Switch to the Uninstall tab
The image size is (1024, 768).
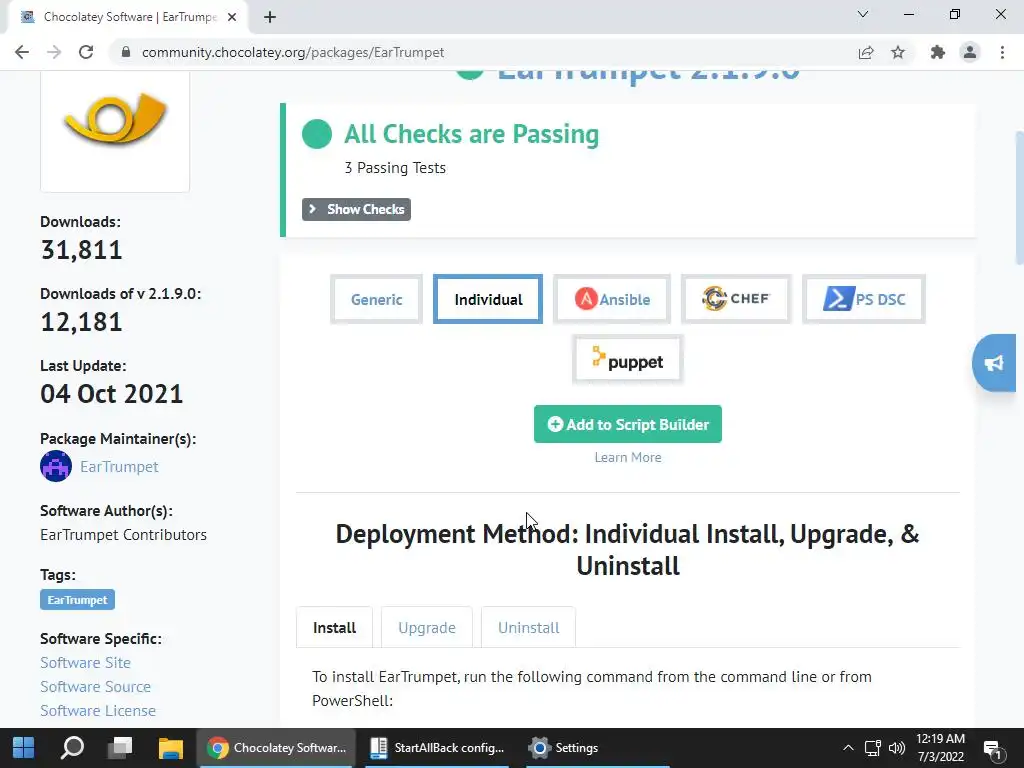(528, 628)
